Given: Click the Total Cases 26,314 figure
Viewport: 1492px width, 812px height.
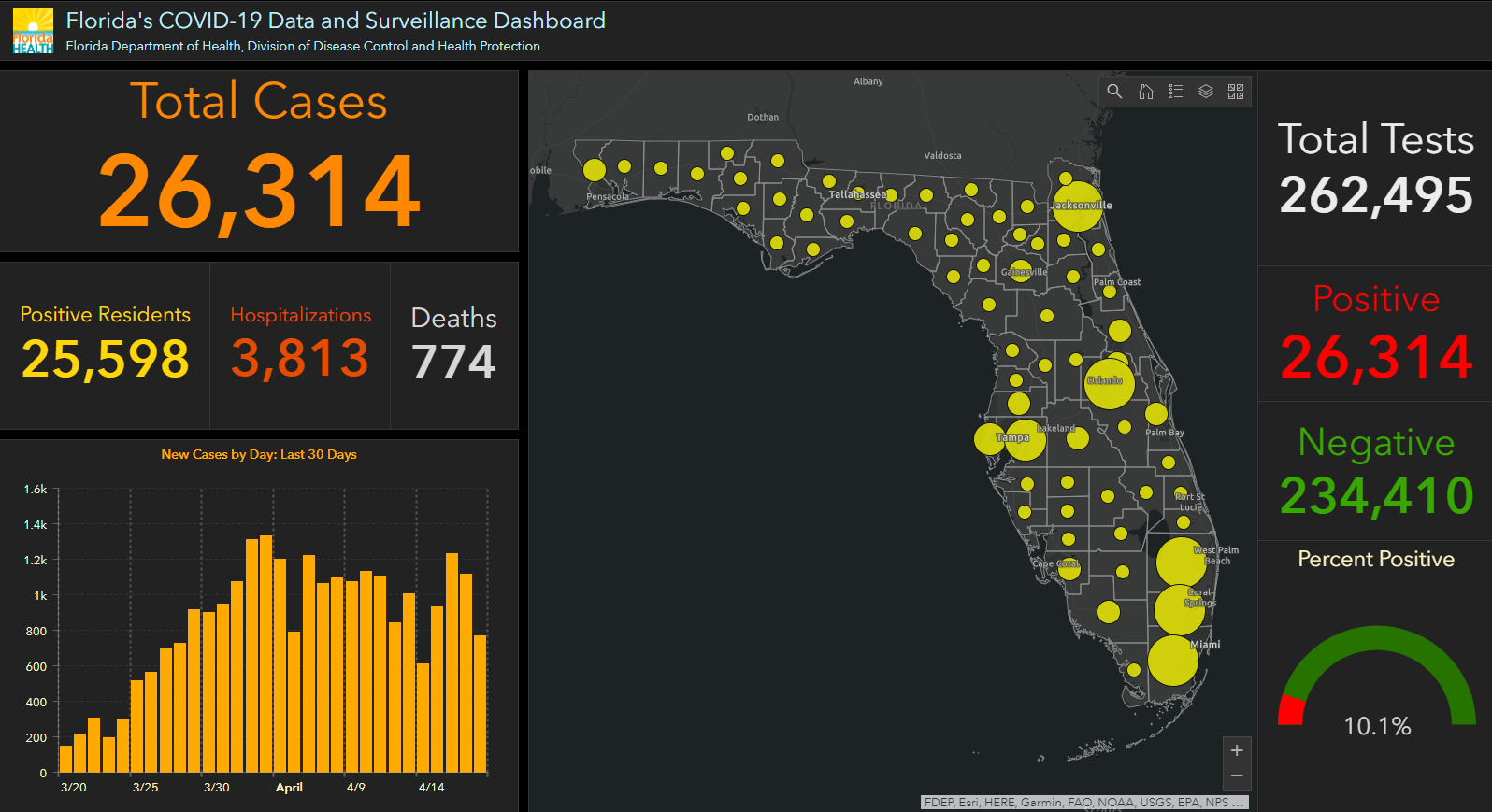Looking at the screenshot, I should pos(259,192).
